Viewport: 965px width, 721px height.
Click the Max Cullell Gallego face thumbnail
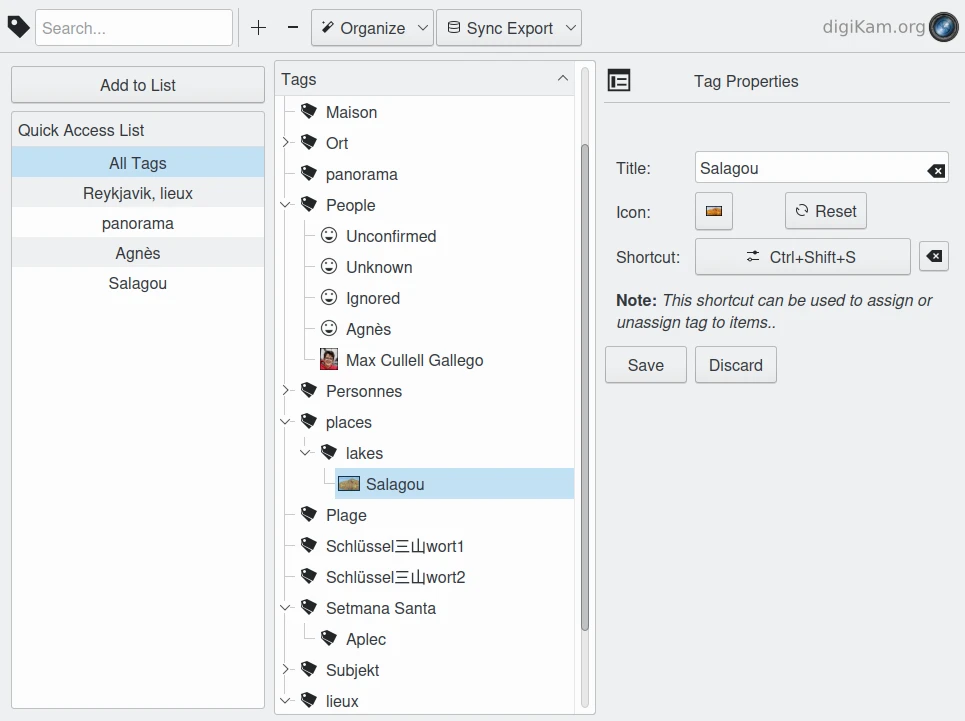pyautogui.click(x=329, y=360)
